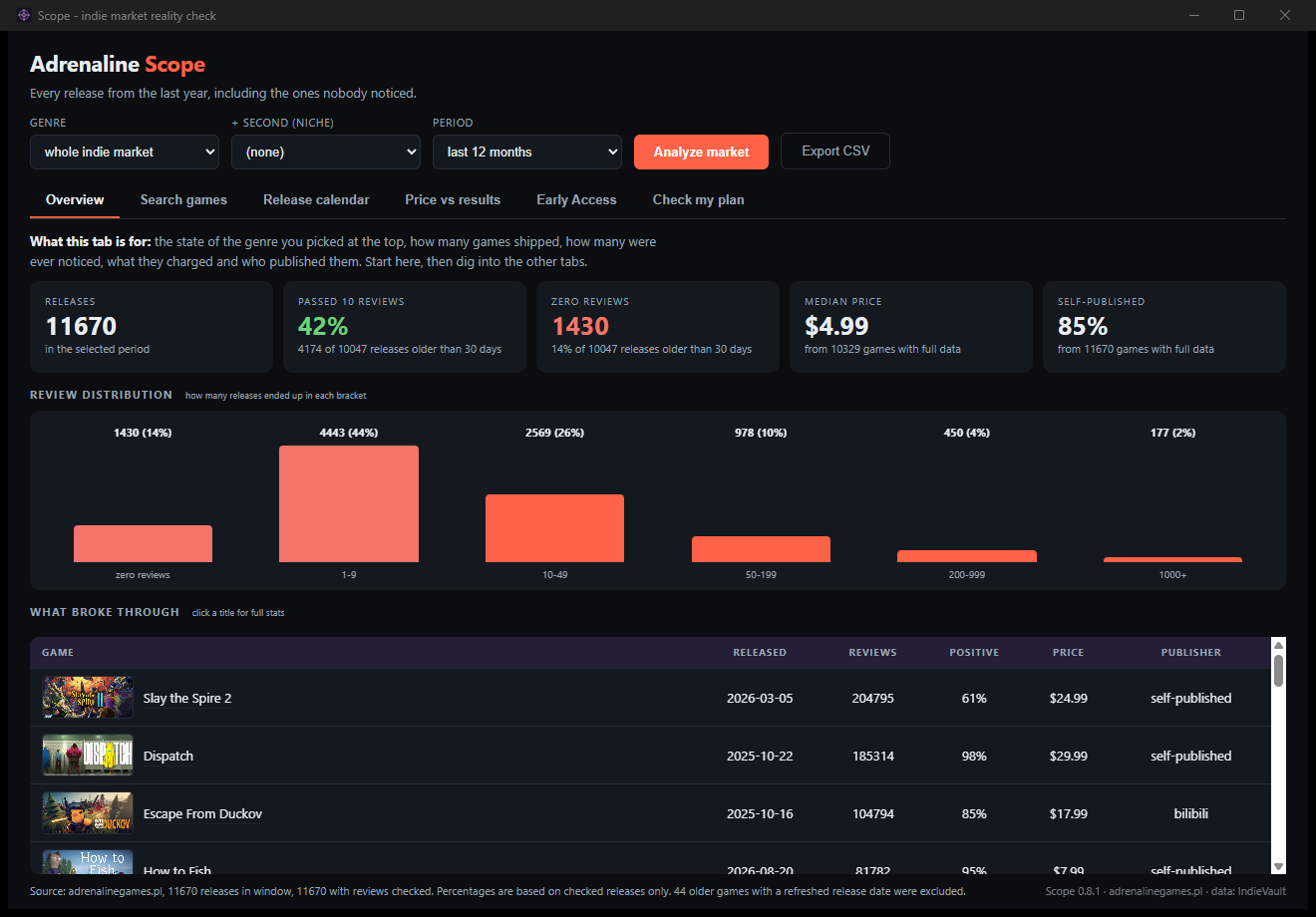This screenshot has width=1316, height=917.
Task: Click the table scrollbar down arrow
Action: pyautogui.click(x=1278, y=867)
